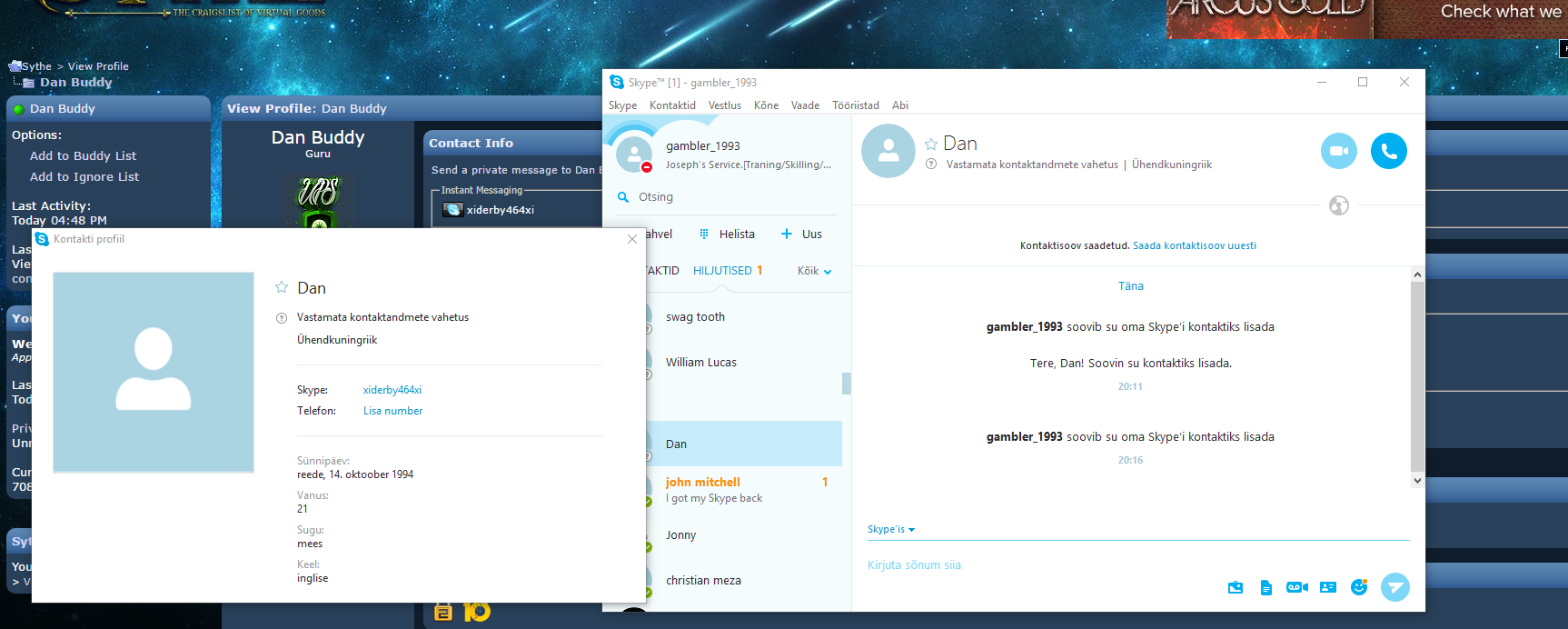Screen dimensions: 1568x629
Task: Click the dial pad icon next to Helista
Action: [704, 235]
